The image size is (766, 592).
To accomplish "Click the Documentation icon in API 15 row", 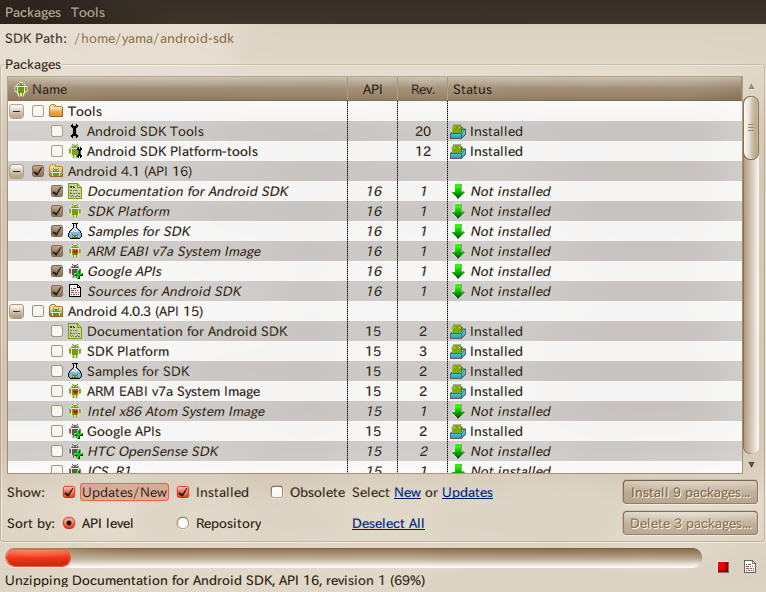I will click(75, 331).
